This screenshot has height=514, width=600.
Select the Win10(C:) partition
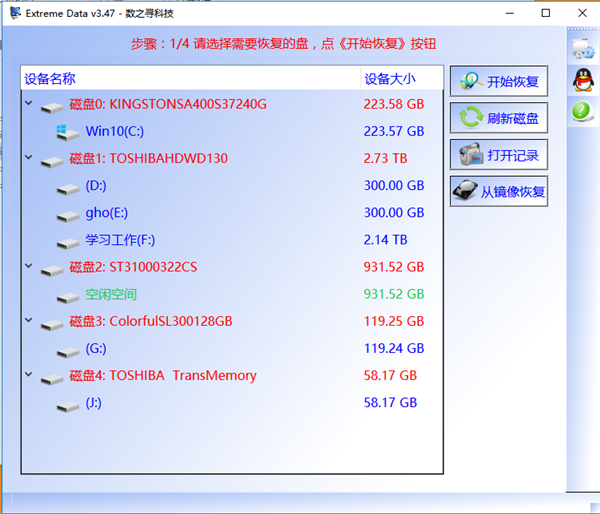[116, 131]
